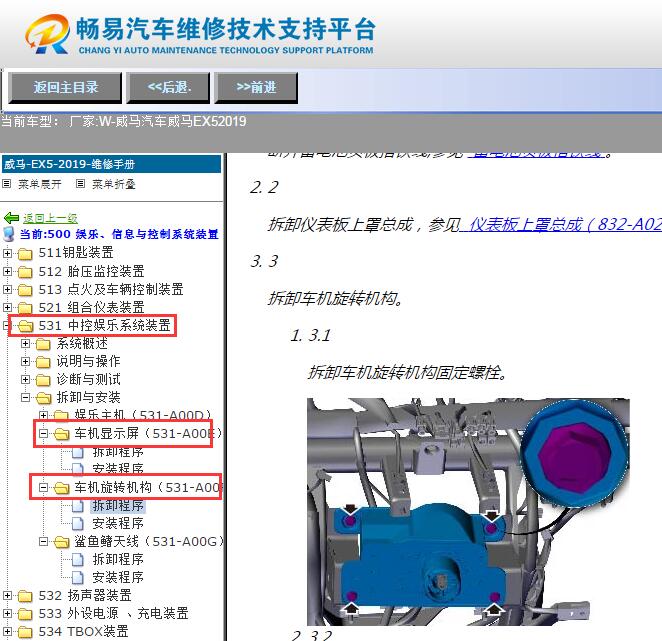This screenshot has height=641, width=662.
Task: Expand the 说明与操作 folder node
Action: [x=25, y=362]
